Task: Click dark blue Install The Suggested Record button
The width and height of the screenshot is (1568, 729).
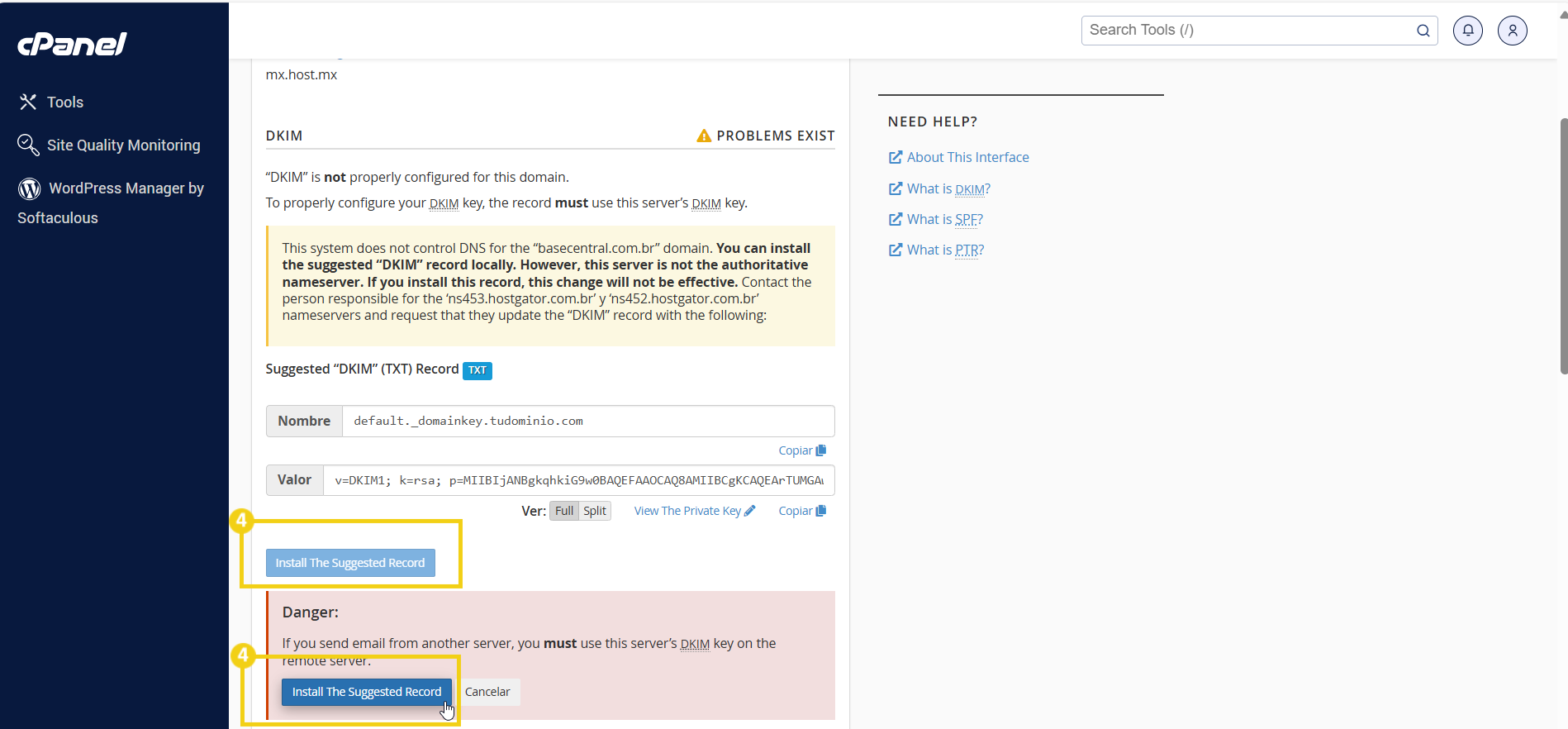Action: click(x=367, y=692)
